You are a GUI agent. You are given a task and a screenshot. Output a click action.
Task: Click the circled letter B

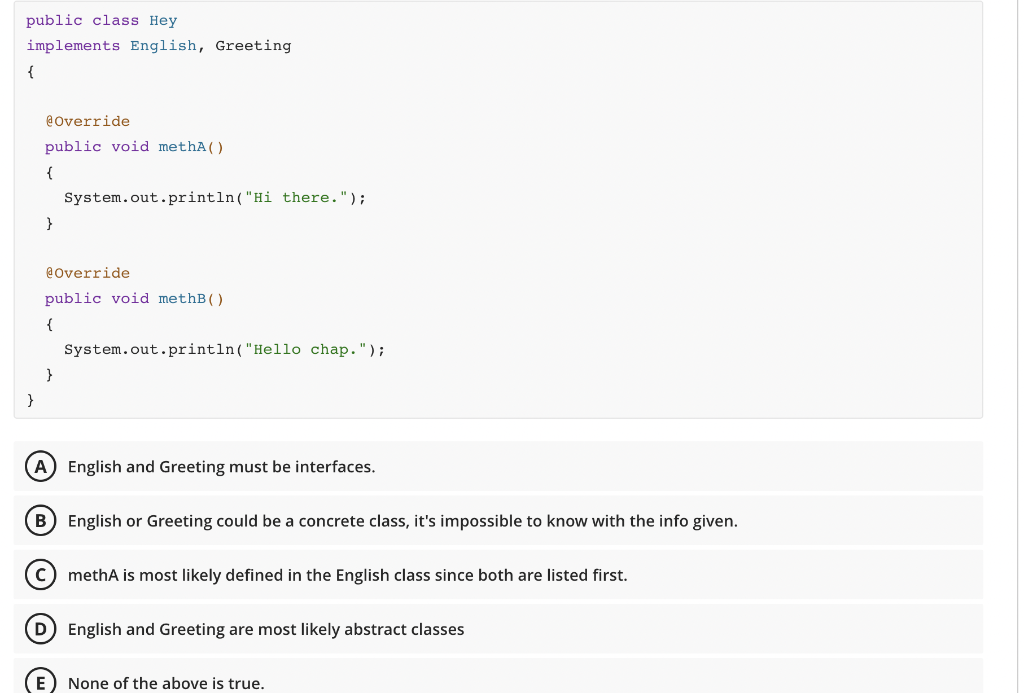[41, 520]
